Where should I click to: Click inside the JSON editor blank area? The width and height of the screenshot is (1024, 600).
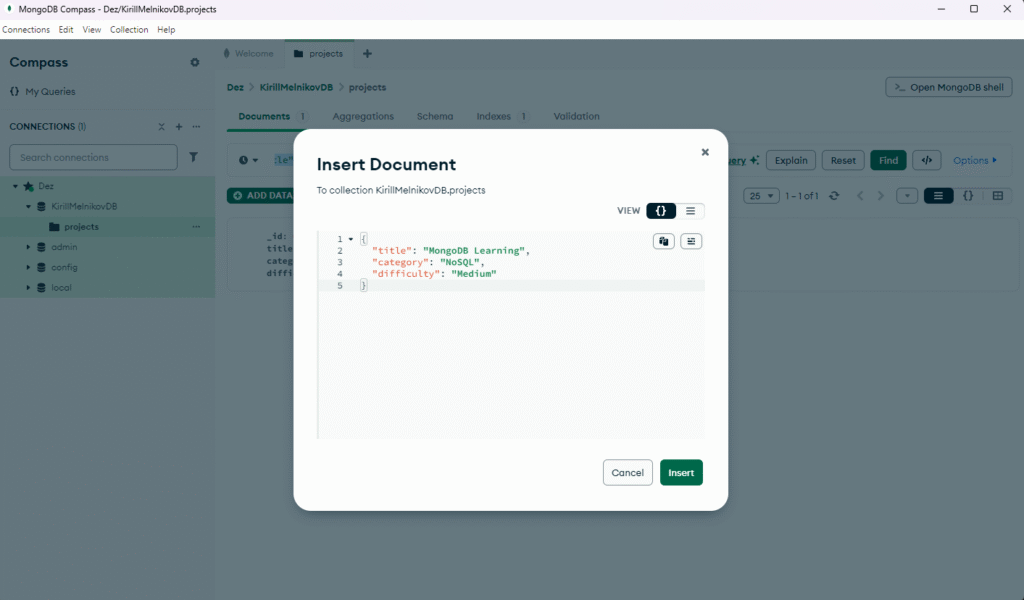point(511,364)
